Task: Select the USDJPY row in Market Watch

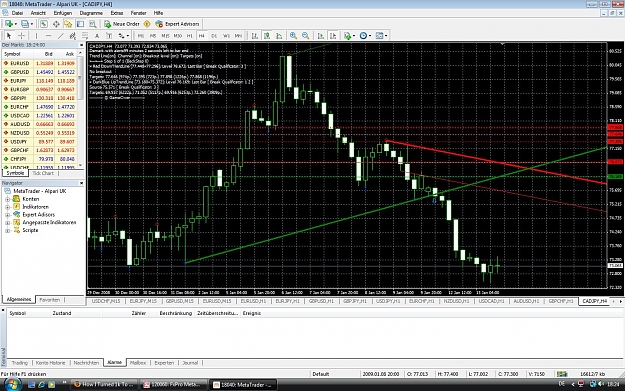Action: coord(39,141)
